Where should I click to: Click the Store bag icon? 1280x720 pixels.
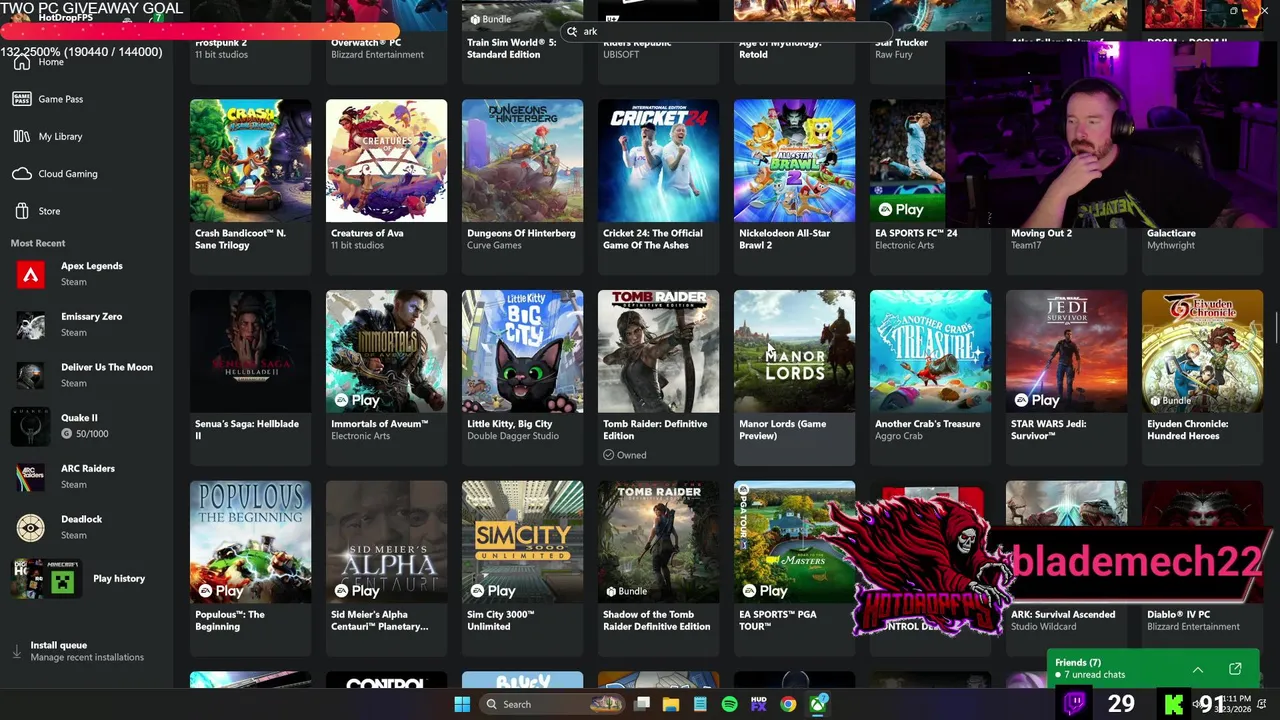[x=22, y=211]
